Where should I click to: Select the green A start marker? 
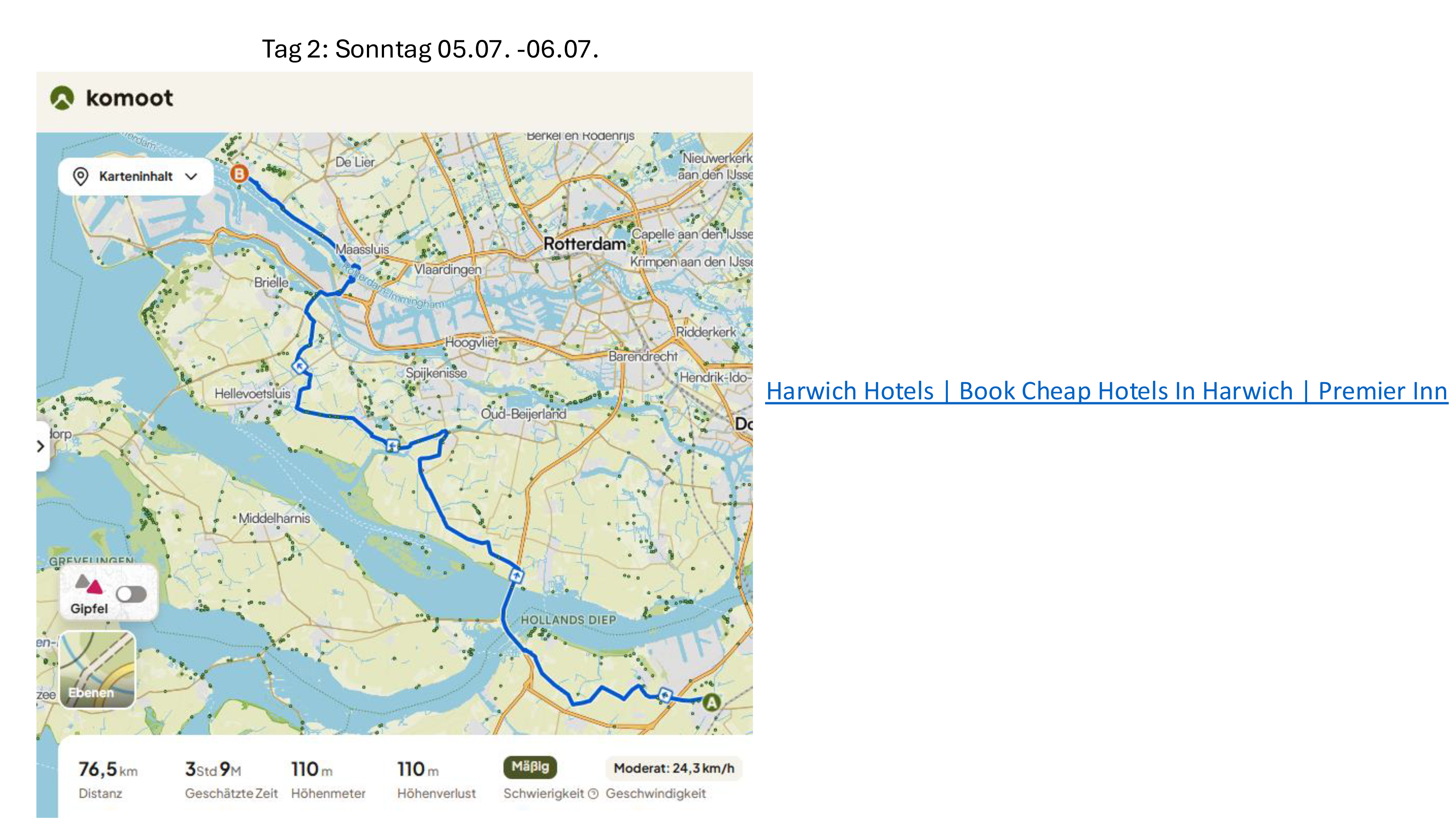712,703
